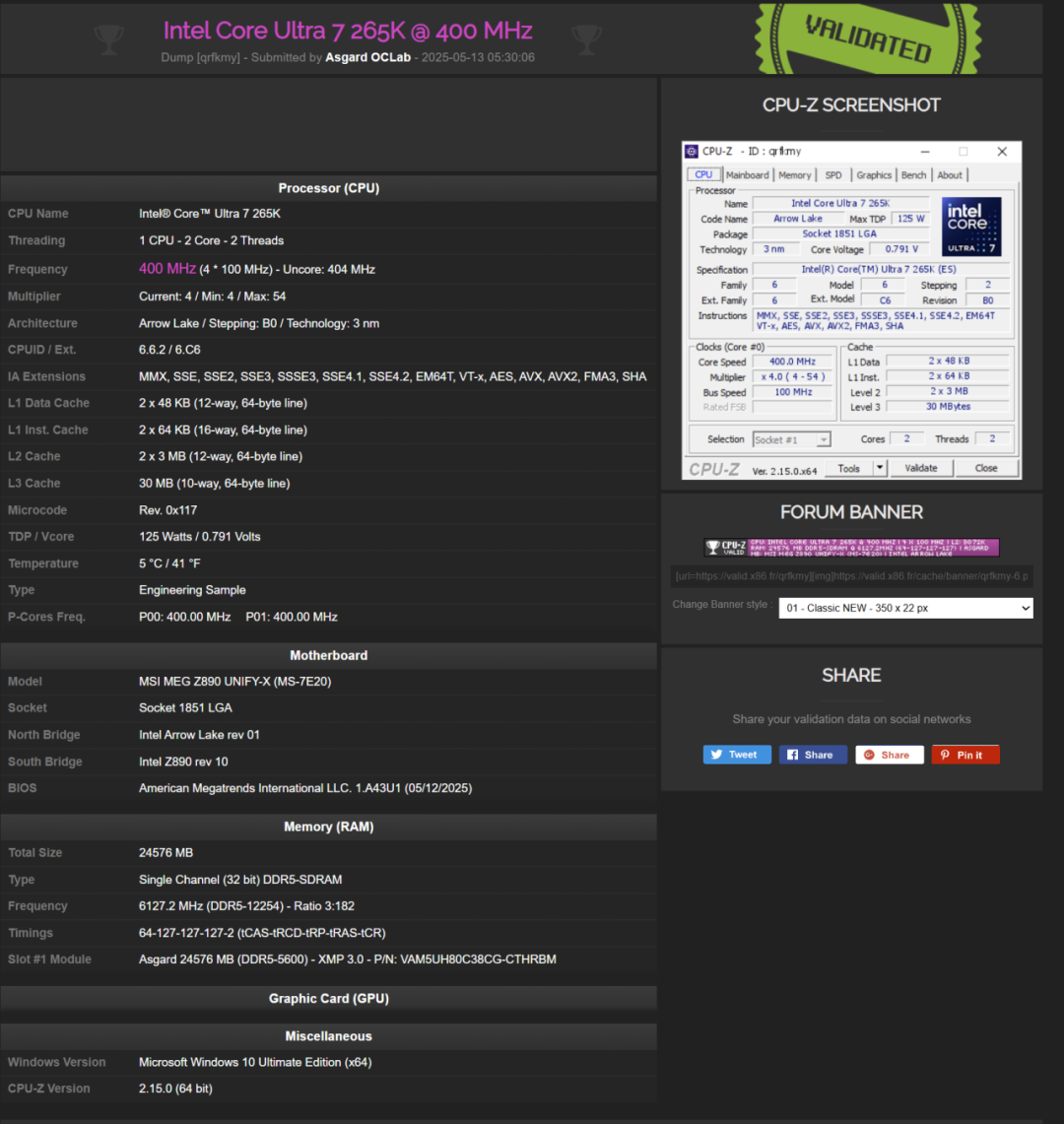Select the forum banner URL code field

851,575
